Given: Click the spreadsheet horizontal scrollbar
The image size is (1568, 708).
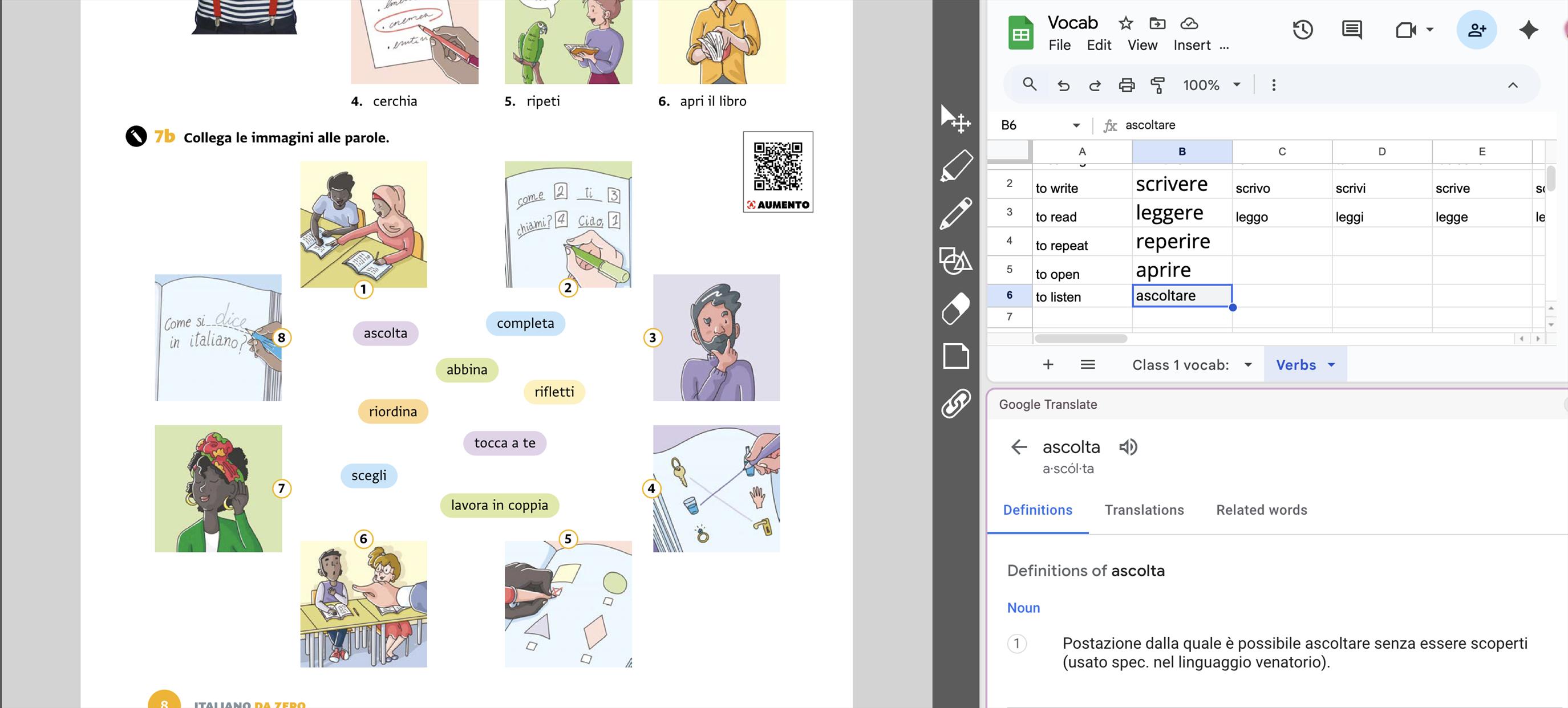Looking at the screenshot, I should pyautogui.click(x=1080, y=338).
